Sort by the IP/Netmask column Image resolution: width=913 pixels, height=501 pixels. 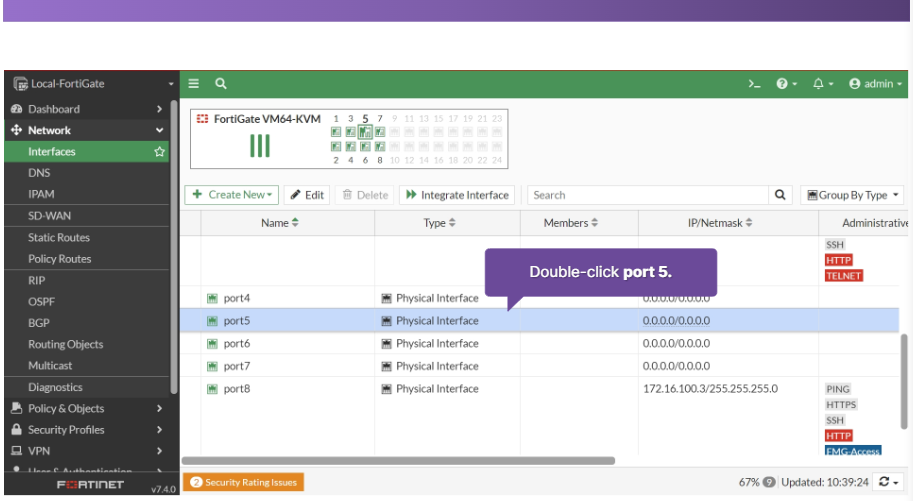click(720, 223)
